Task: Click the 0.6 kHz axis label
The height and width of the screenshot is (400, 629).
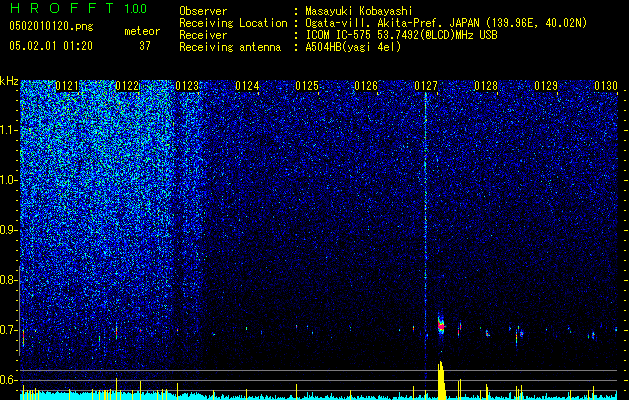Action: 9,380
